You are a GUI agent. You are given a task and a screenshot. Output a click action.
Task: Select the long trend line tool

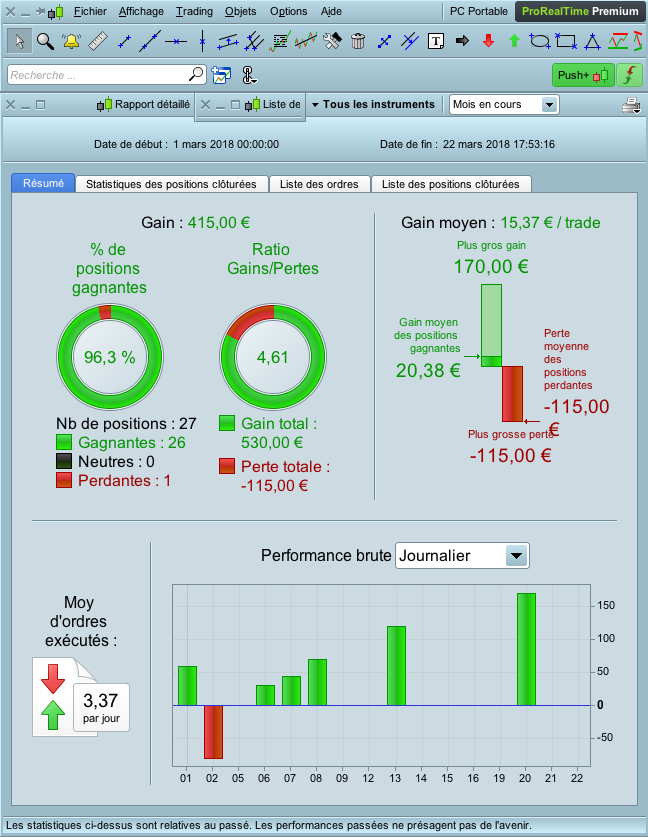tap(150, 41)
